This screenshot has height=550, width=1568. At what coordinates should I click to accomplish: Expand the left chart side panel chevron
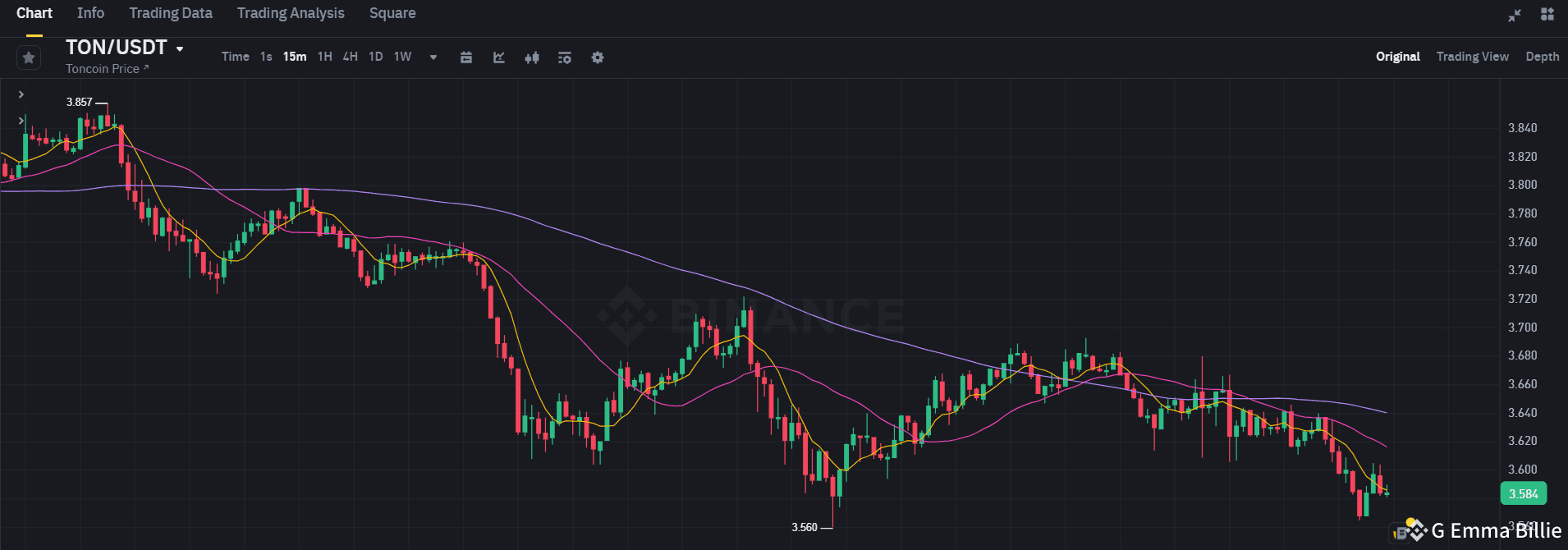21,94
